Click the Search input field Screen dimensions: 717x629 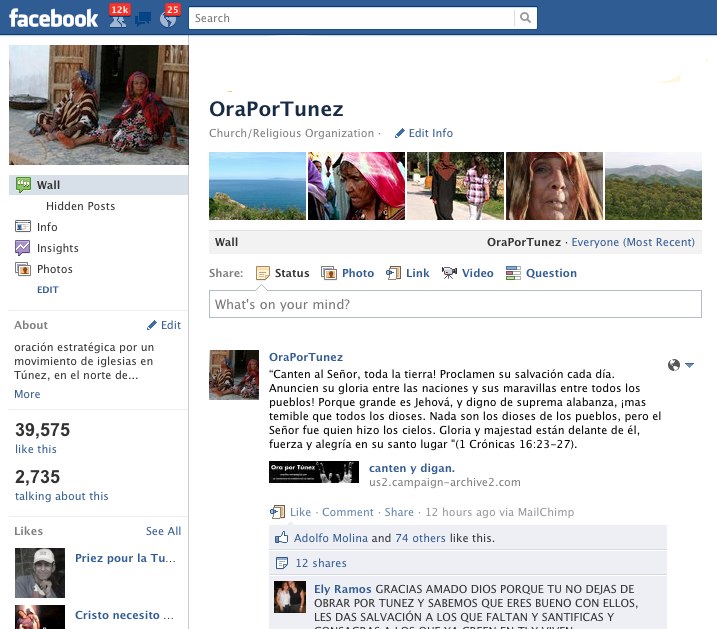[x=351, y=18]
